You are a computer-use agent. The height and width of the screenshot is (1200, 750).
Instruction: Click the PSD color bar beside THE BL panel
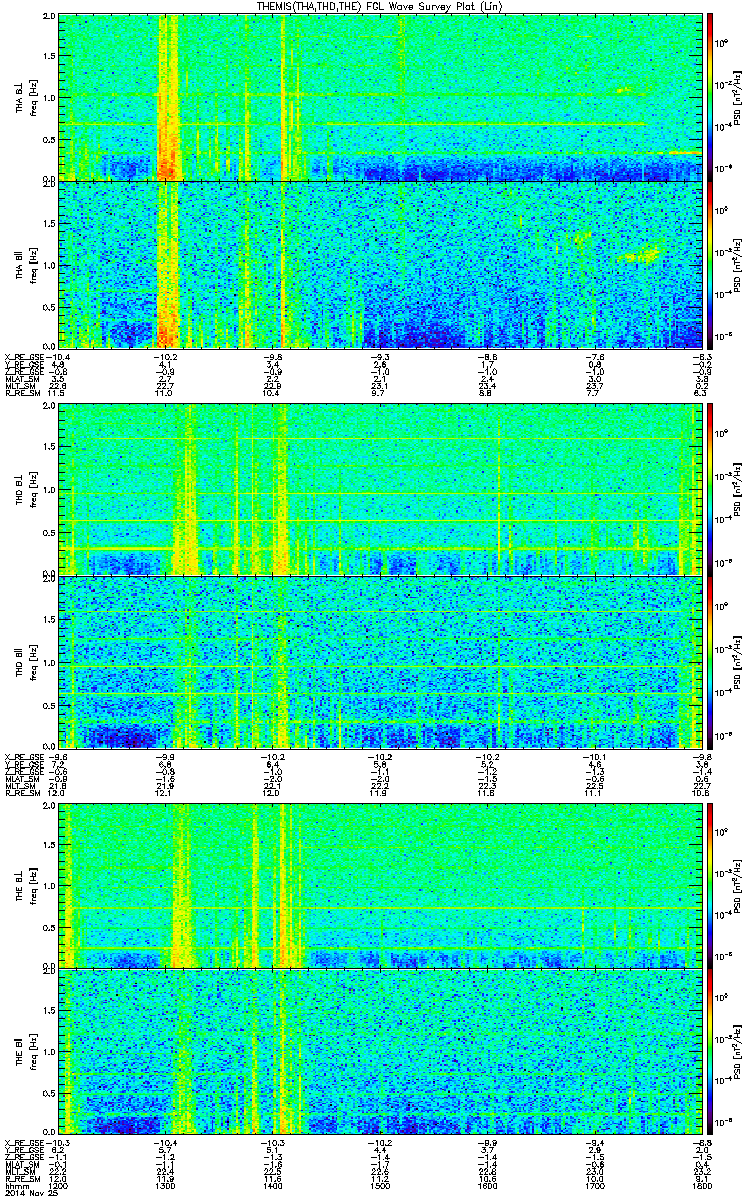click(710, 885)
